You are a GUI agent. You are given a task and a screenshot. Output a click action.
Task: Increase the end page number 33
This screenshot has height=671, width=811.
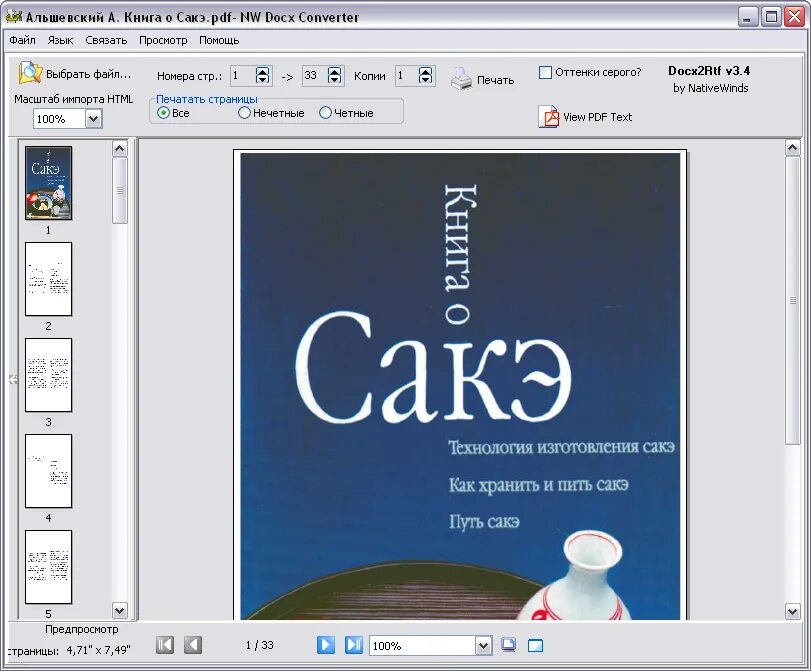pos(335,72)
